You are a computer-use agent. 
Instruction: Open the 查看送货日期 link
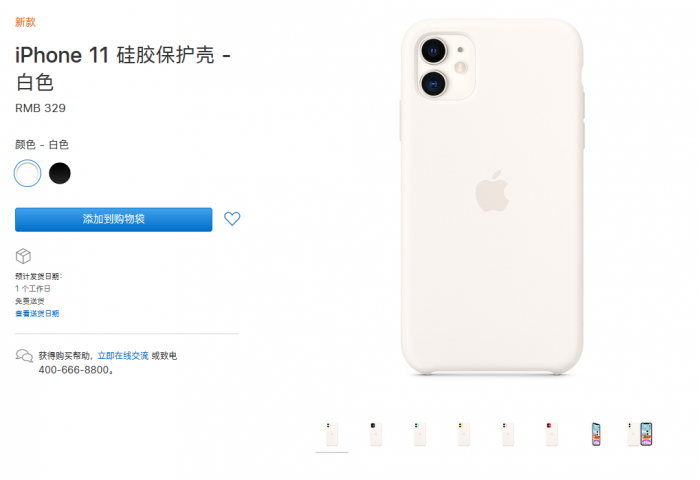tap(37, 313)
